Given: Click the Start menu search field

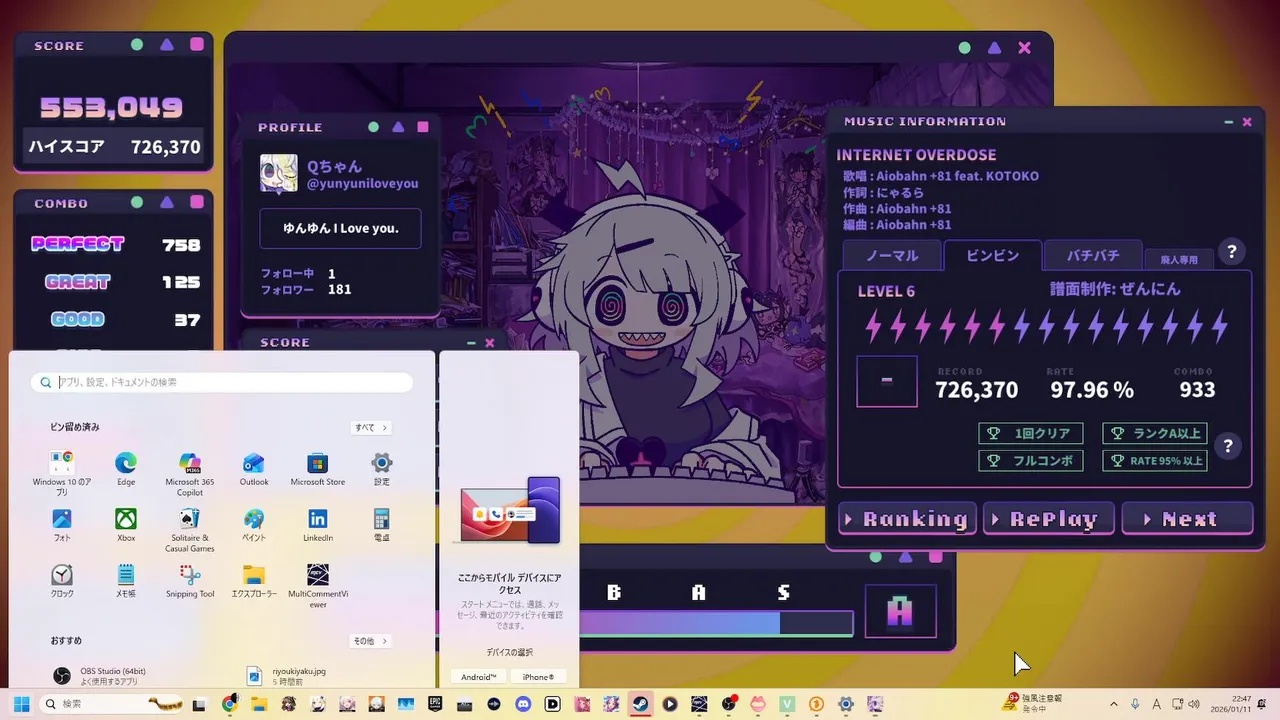Looking at the screenshot, I should coord(222,382).
